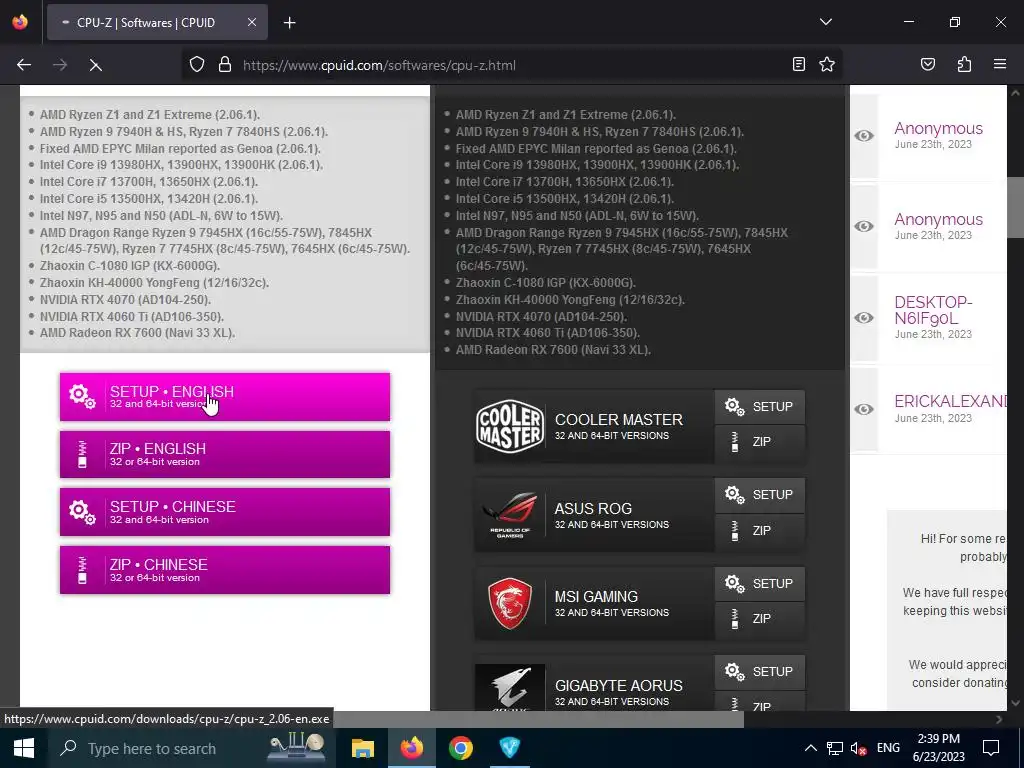Click the muted volume tray icon
Screen dimensions: 1024x768
point(859,748)
